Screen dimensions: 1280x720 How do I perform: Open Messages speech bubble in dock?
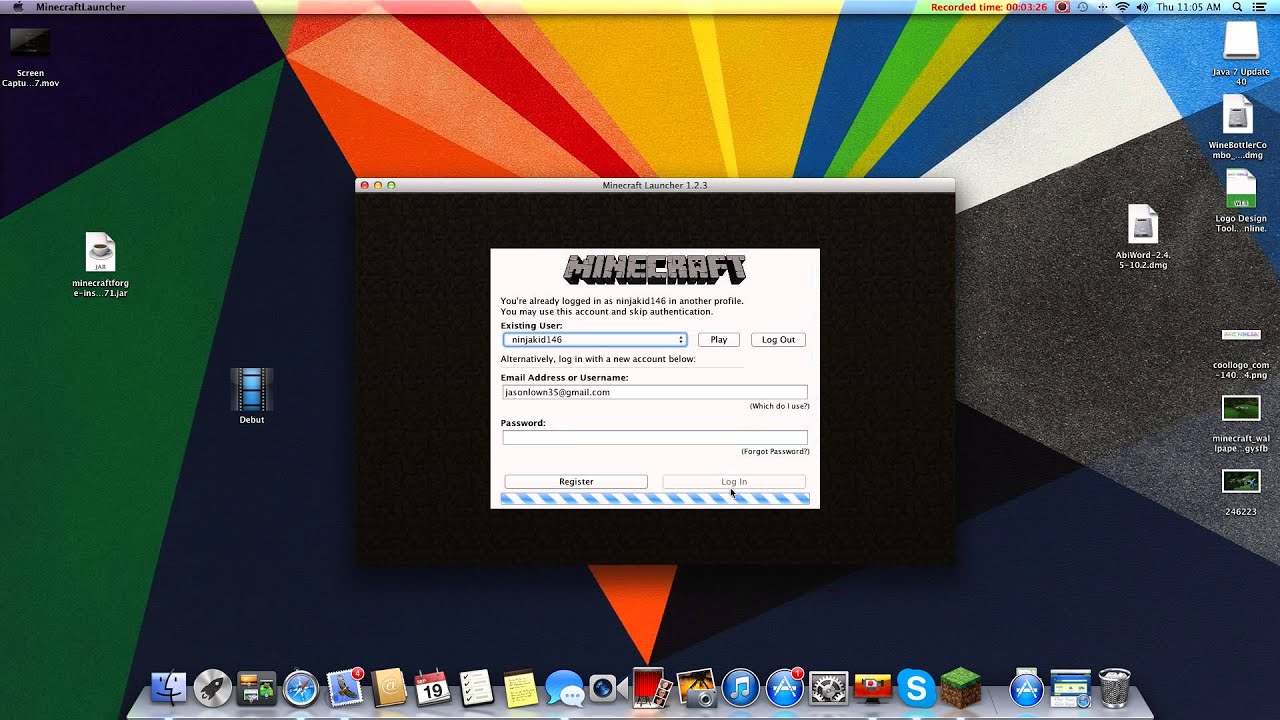564,689
